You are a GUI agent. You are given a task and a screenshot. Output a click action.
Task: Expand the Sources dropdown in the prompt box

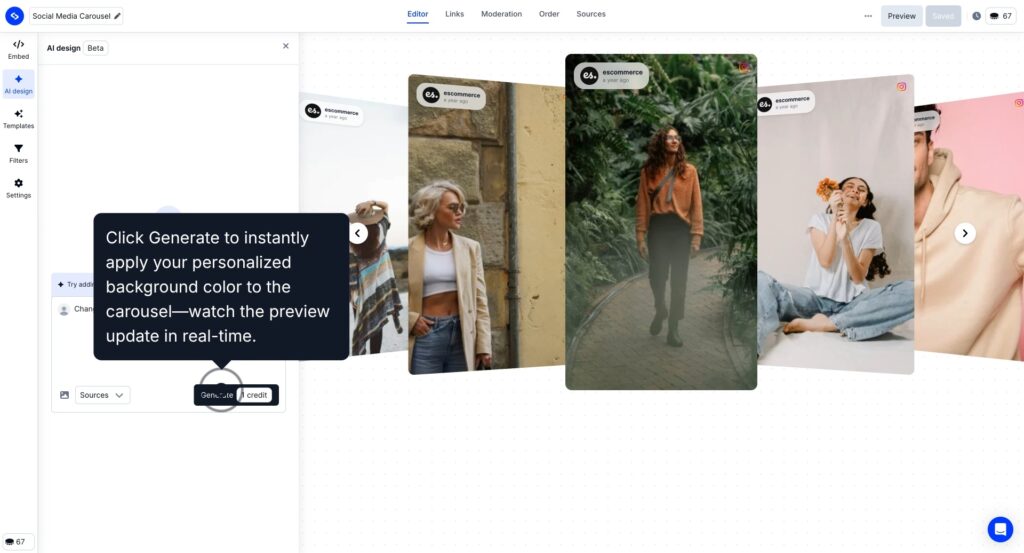(x=102, y=395)
